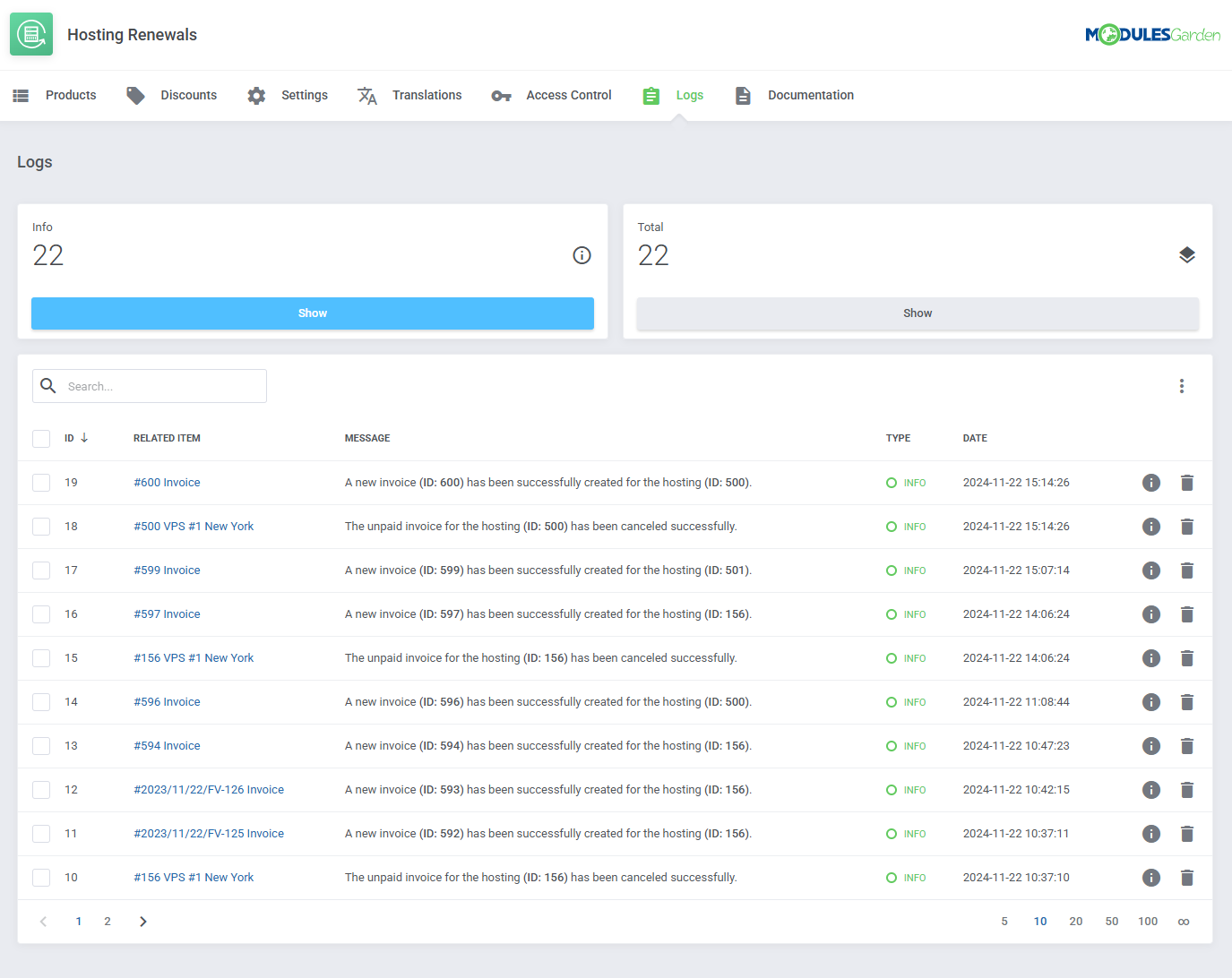Open the three-dot options menu for logs table
This screenshot has height=978, width=1232.
tap(1182, 386)
